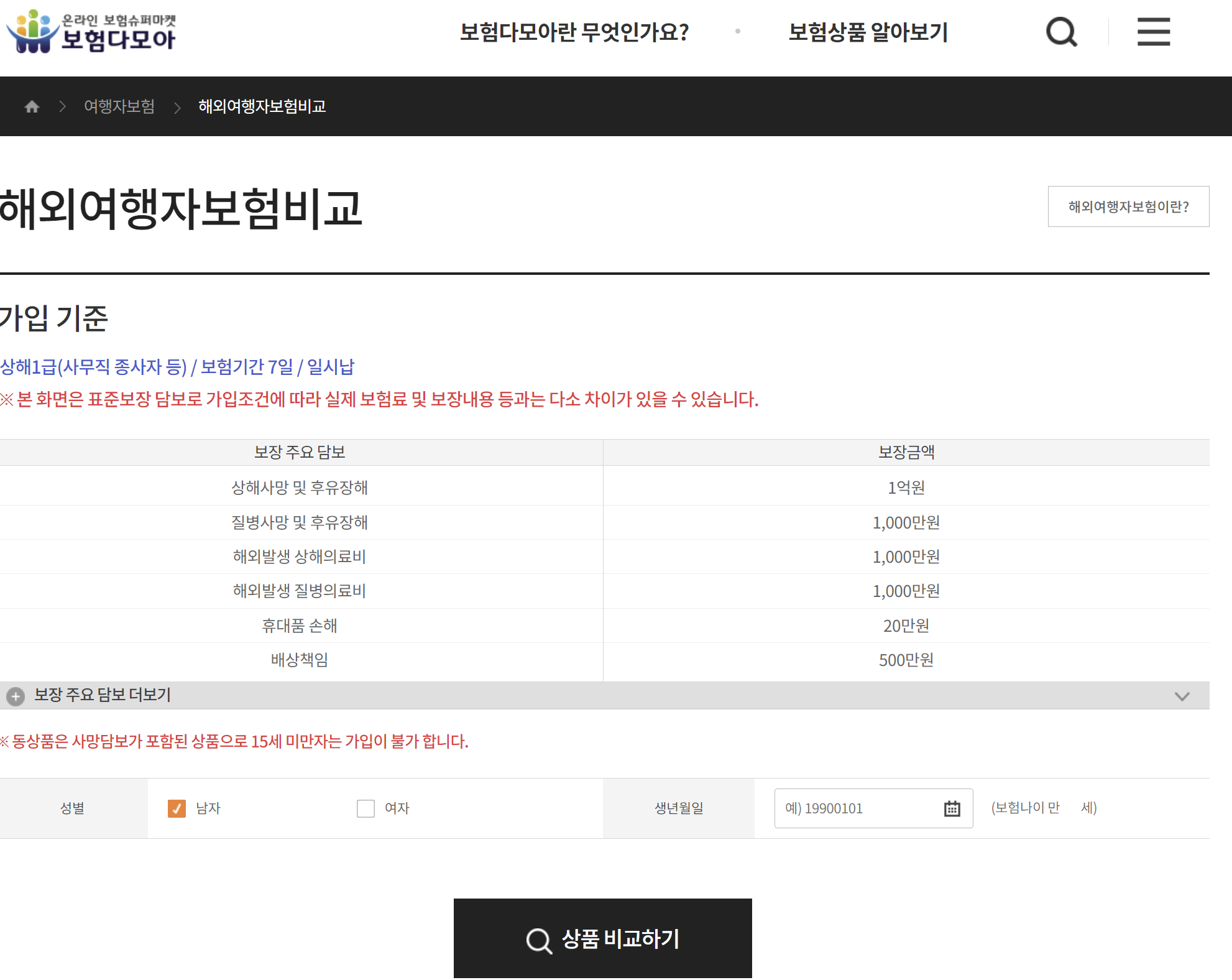Click the 보장금액 column header
This screenshot has width=1232, height=980.
point(906,452)
